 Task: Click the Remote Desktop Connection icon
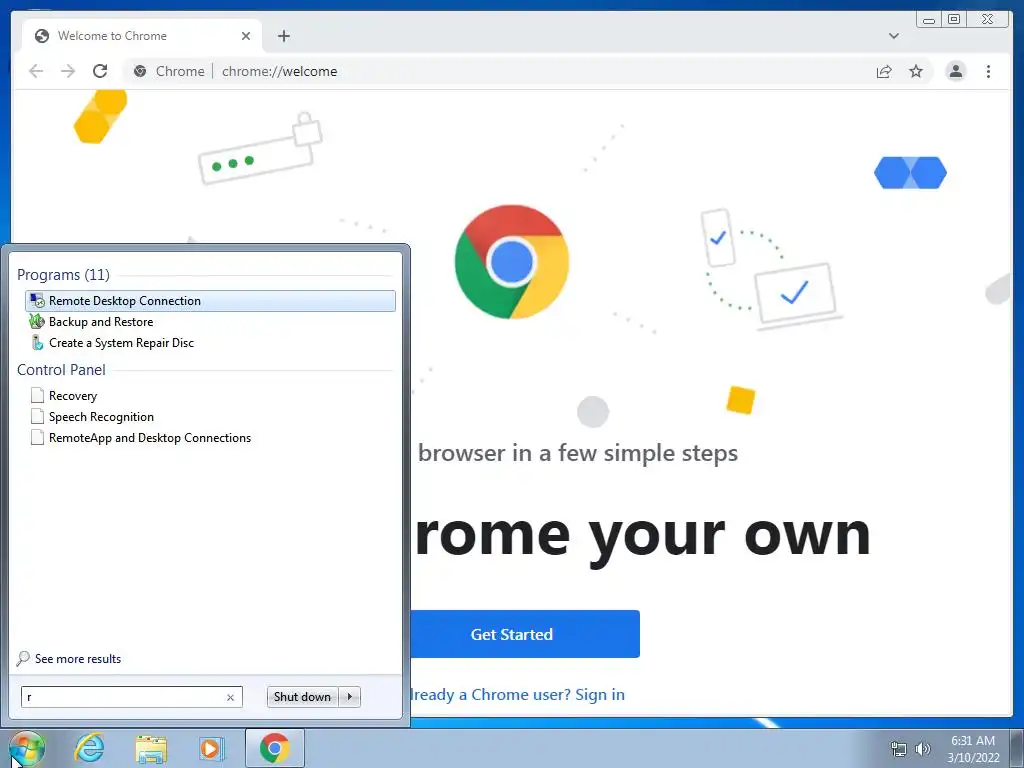point(37,300)
